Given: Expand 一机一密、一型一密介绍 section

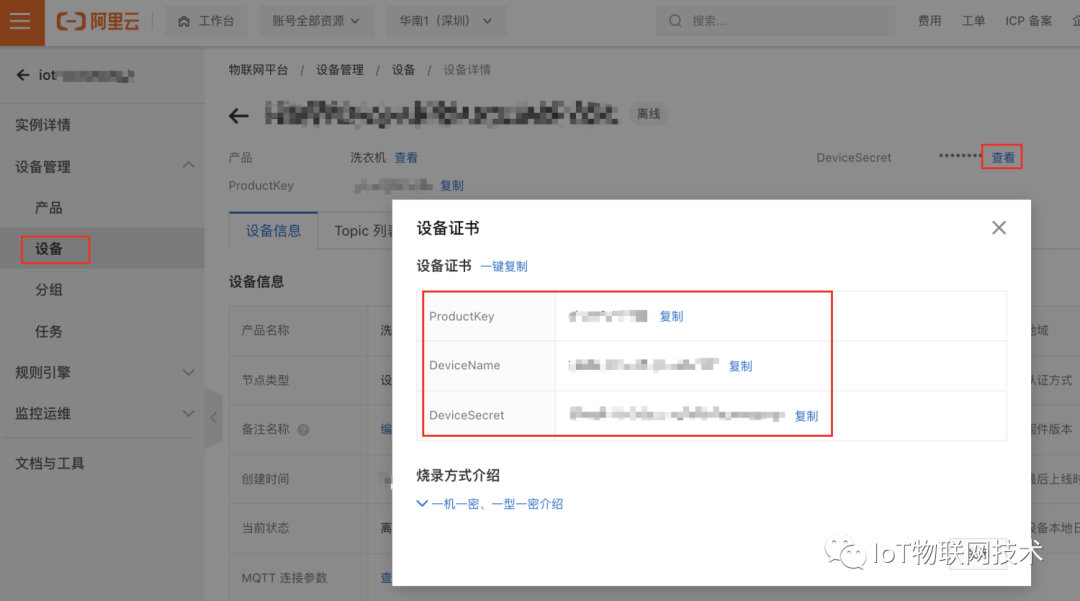Looking at the screenshot, I should [490, 504].
